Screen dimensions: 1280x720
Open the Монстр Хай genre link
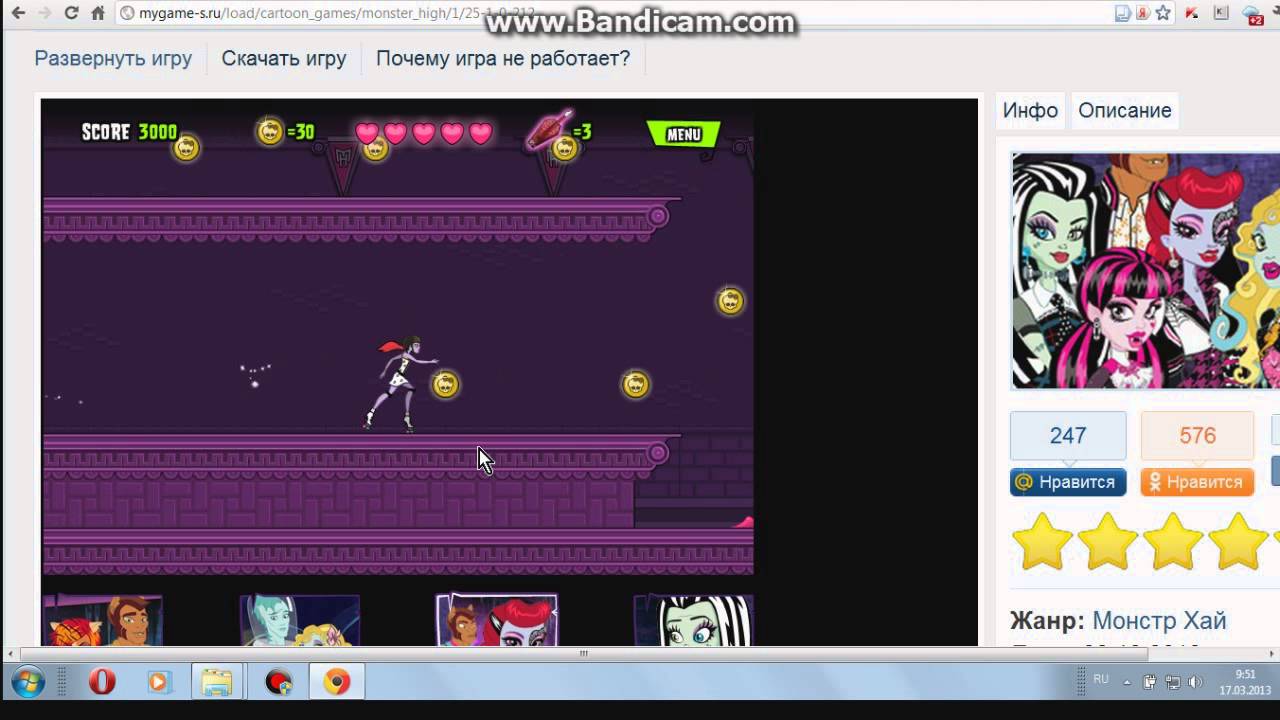click(x=1159, y=621)
